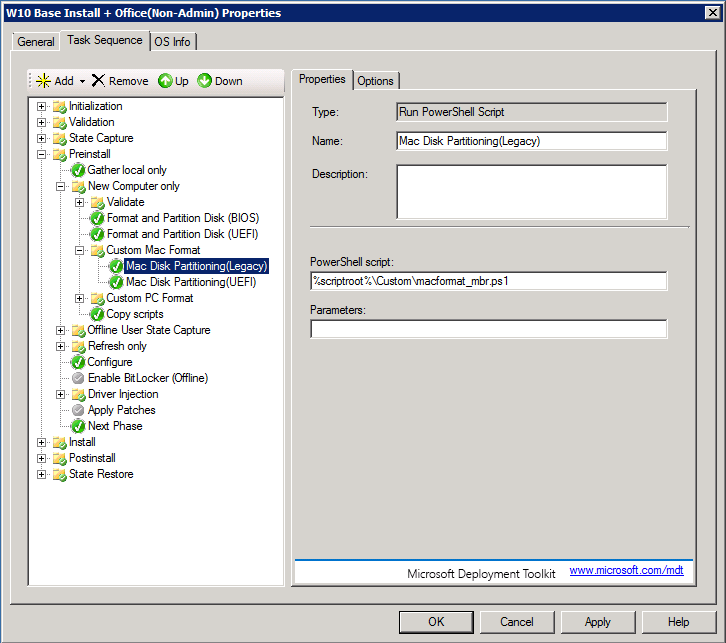
Task: Expand the Postinstall group
Action: [41, 459]
